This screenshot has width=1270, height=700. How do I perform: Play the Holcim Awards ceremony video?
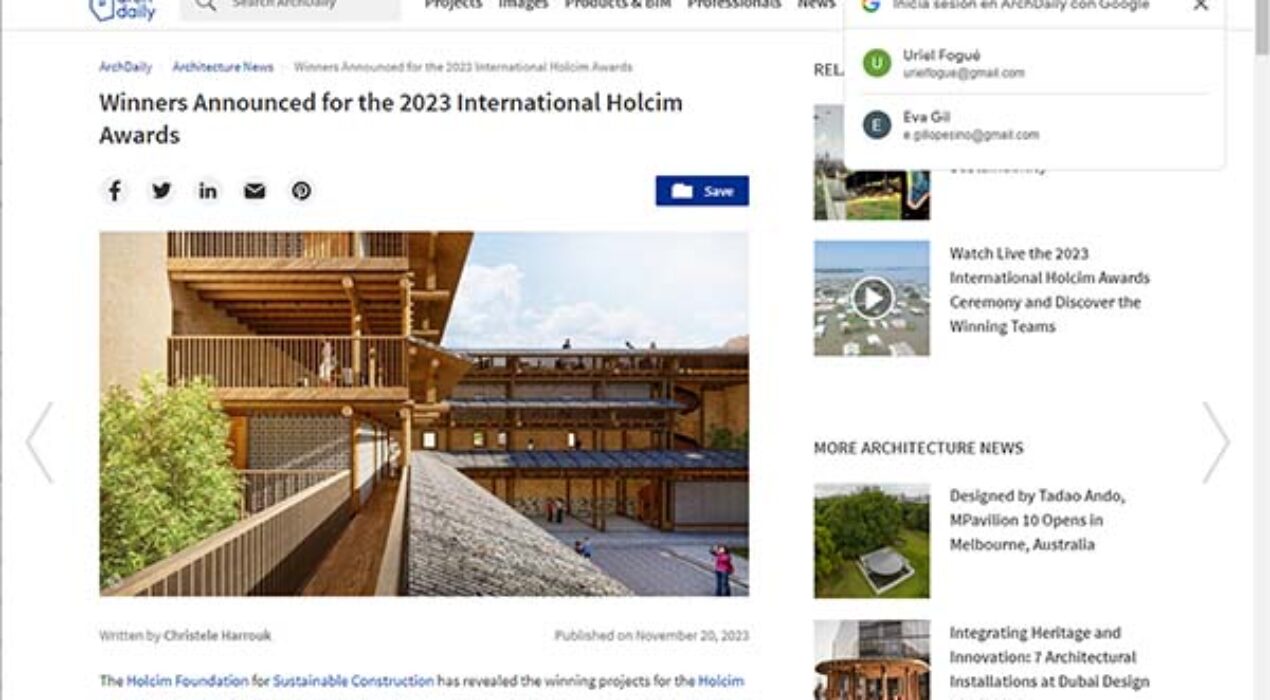coord(872,298)
